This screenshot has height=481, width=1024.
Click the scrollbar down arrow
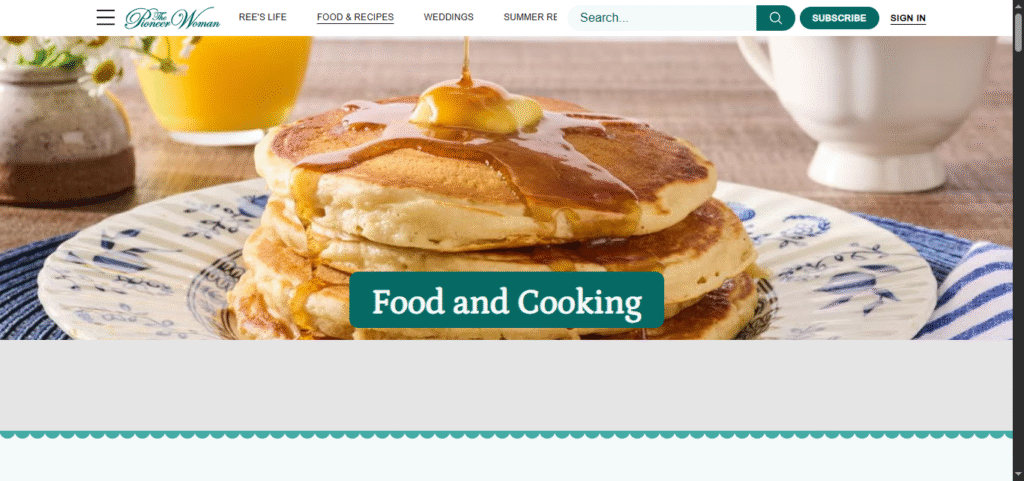point(1018,476)
